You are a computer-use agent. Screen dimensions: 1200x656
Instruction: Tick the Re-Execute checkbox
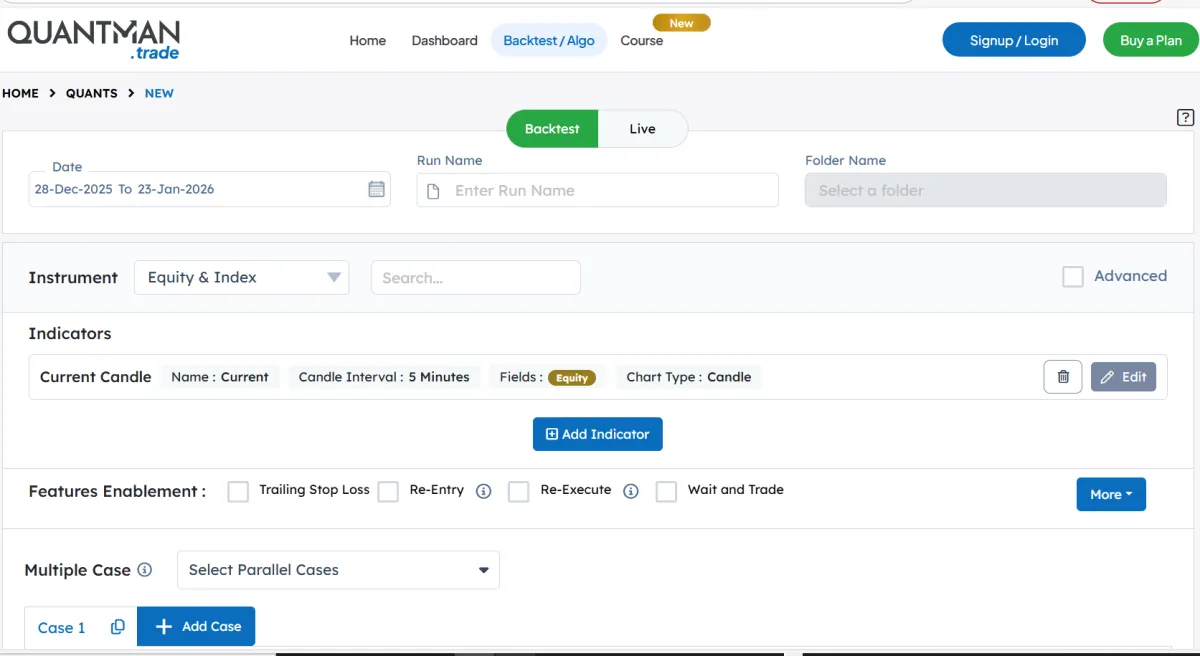(x=518, y=491)
